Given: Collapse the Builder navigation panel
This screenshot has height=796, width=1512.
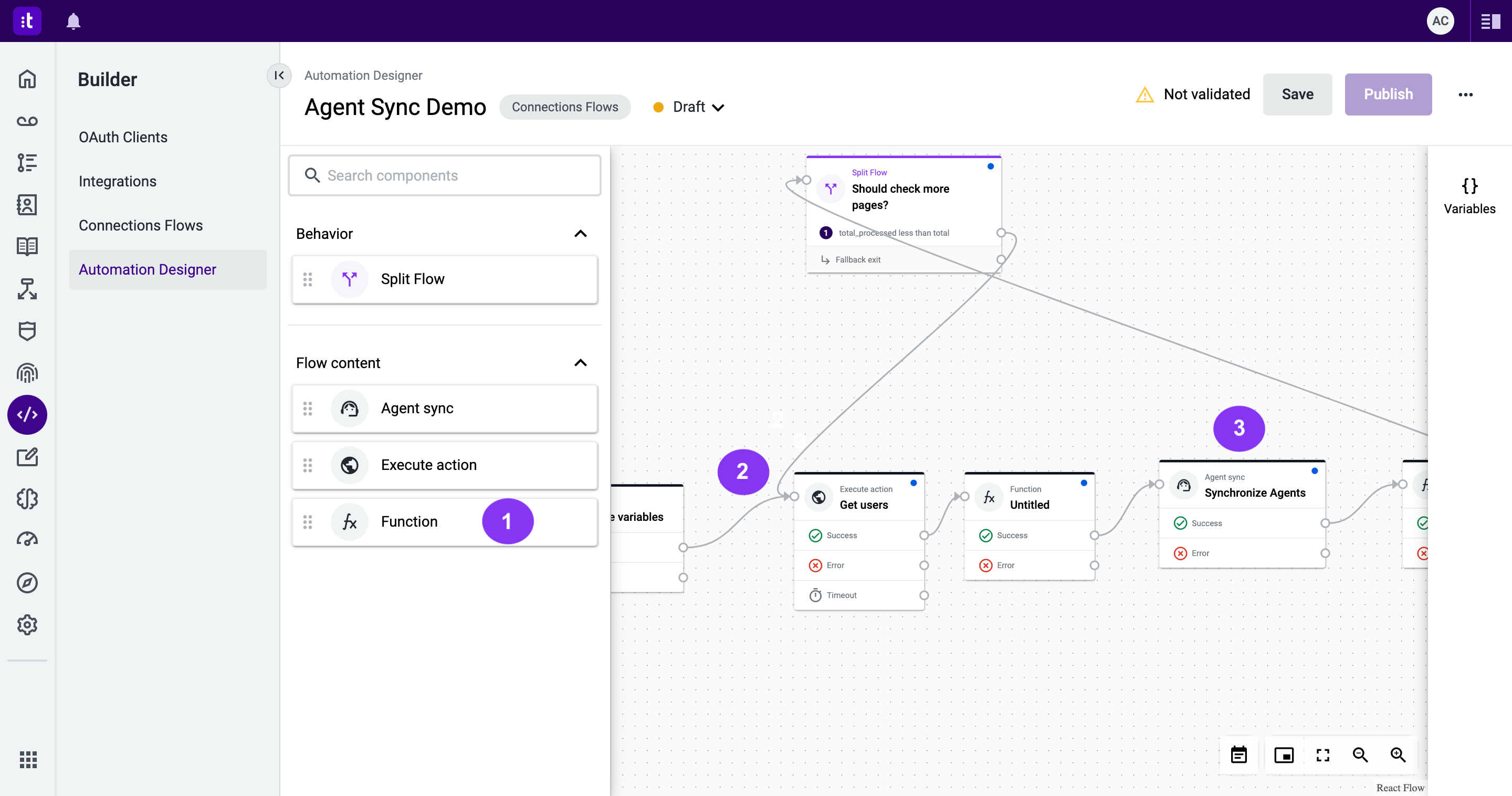Looking at the screenshot, I should 279,75.
